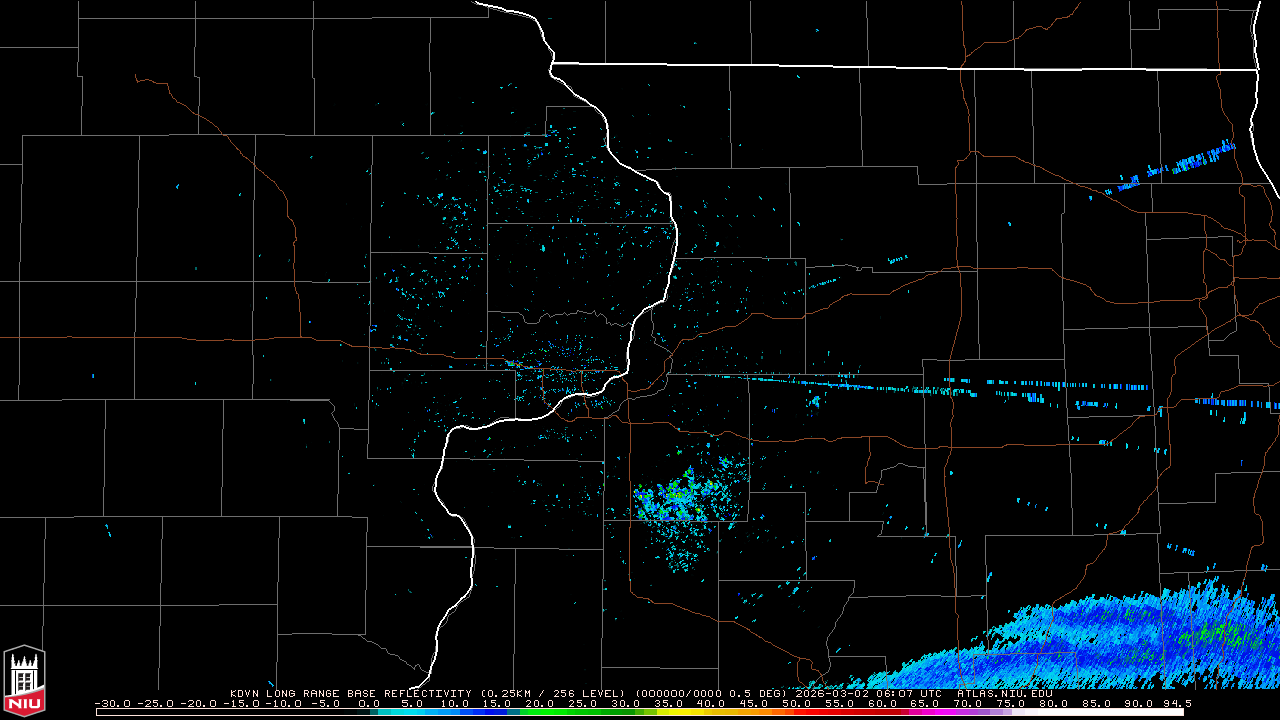Viewport: 1280px width, 720px height.
Task: Click the -5.0 scale label
Action: (324, 703)
